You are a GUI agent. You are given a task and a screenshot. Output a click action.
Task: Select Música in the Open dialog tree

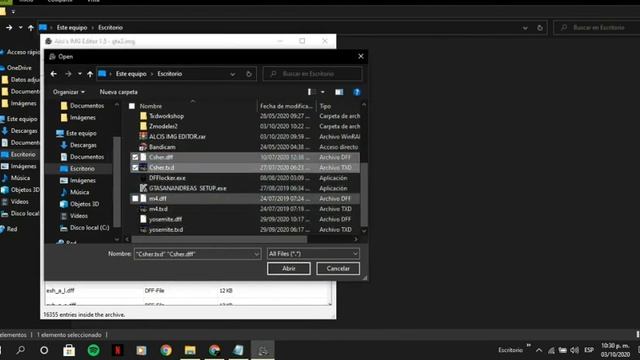pyautogui.click(x=79, y=192)
